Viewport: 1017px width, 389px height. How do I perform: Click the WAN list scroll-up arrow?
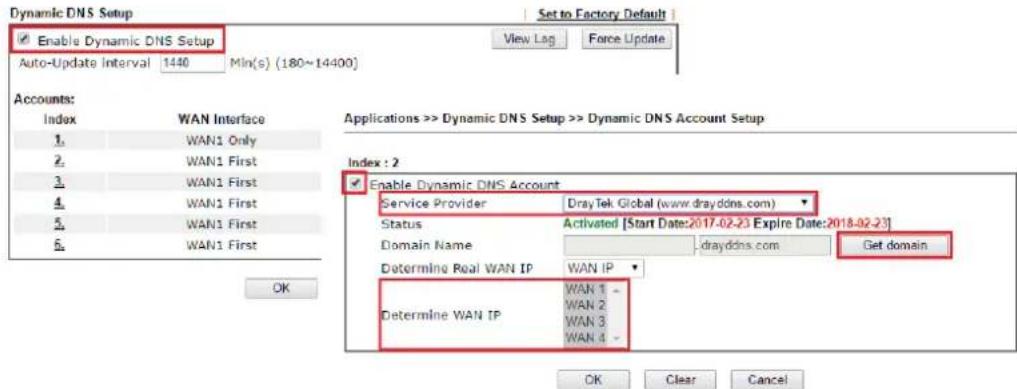tap(616, 289)
